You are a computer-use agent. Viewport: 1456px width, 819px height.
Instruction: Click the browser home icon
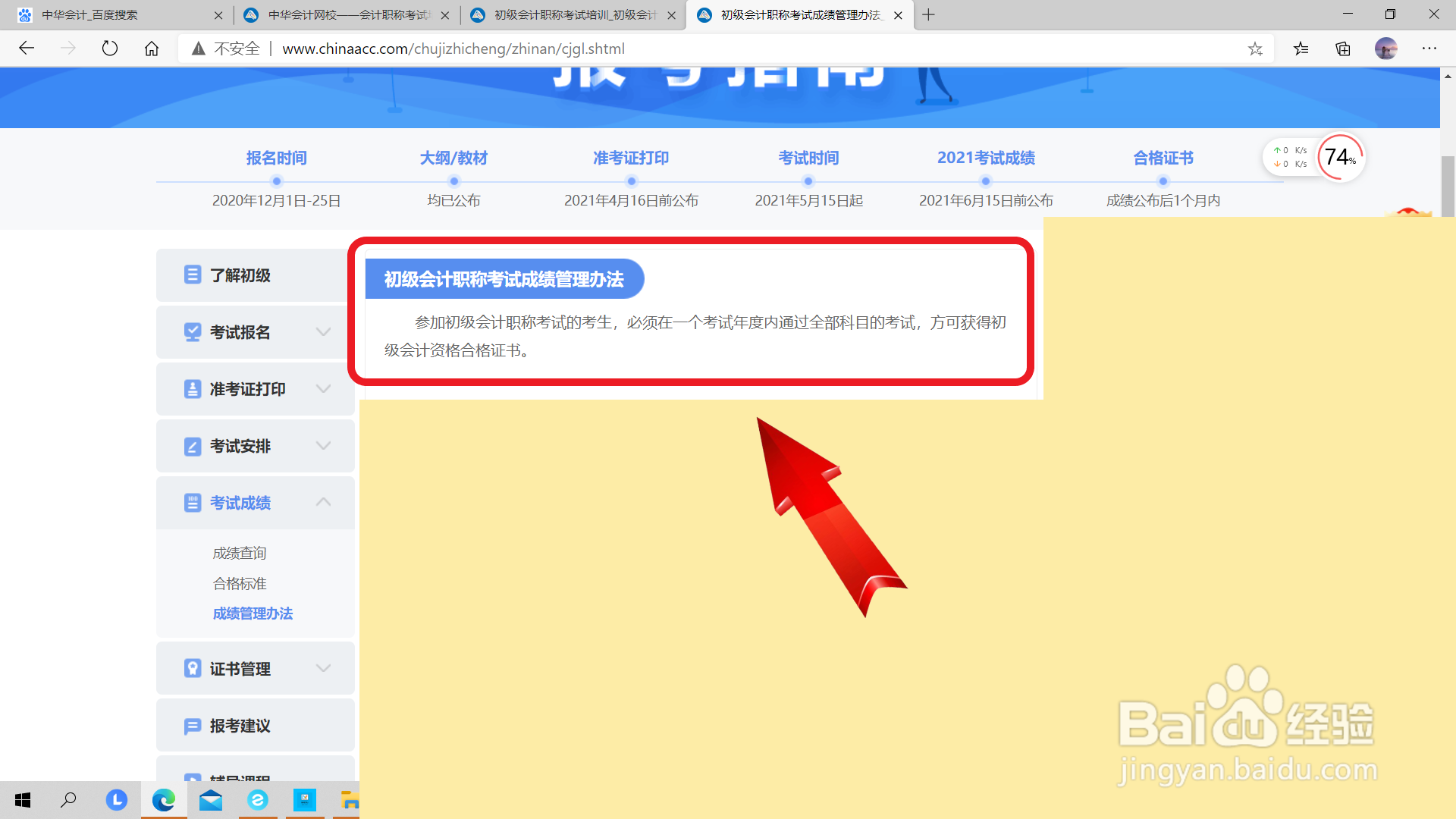pos(152,49)
